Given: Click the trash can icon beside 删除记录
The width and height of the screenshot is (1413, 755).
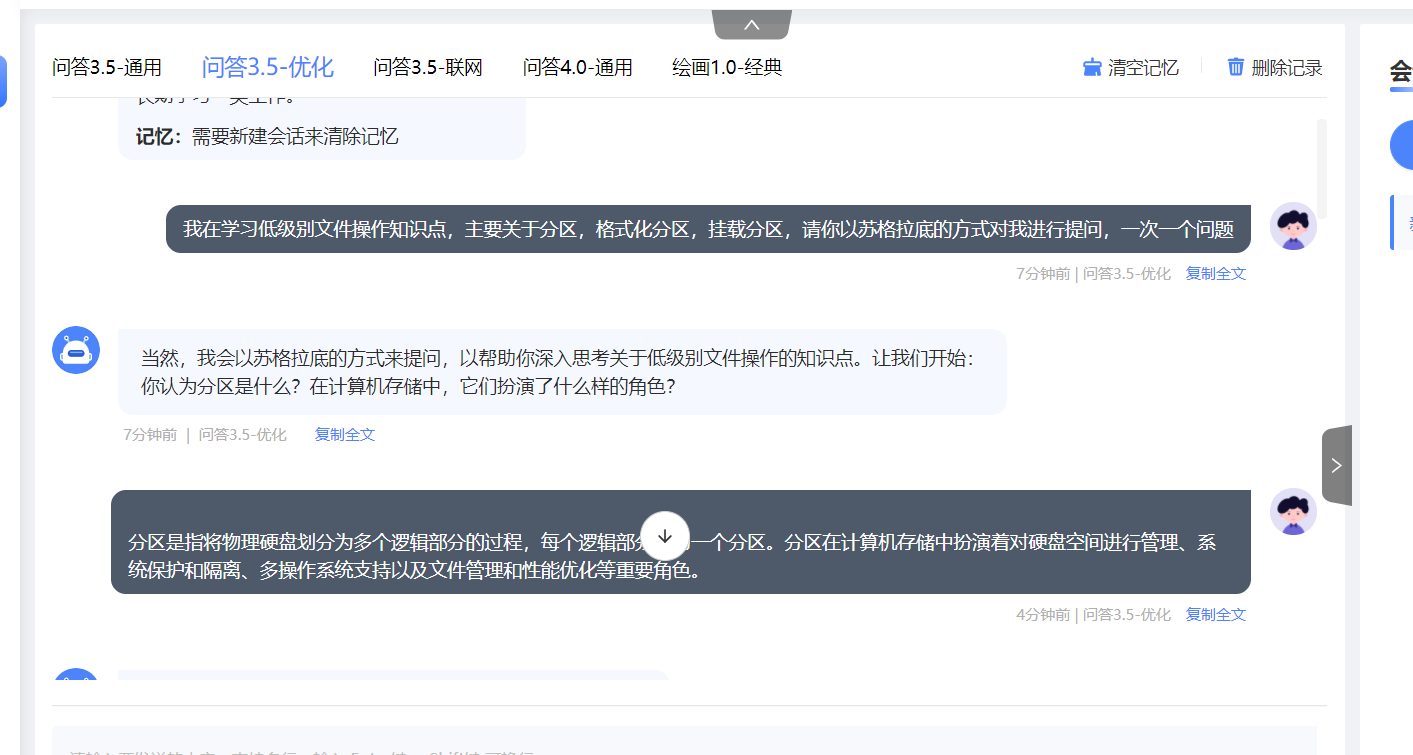Looking at the screenshot, I should 1236,67.
